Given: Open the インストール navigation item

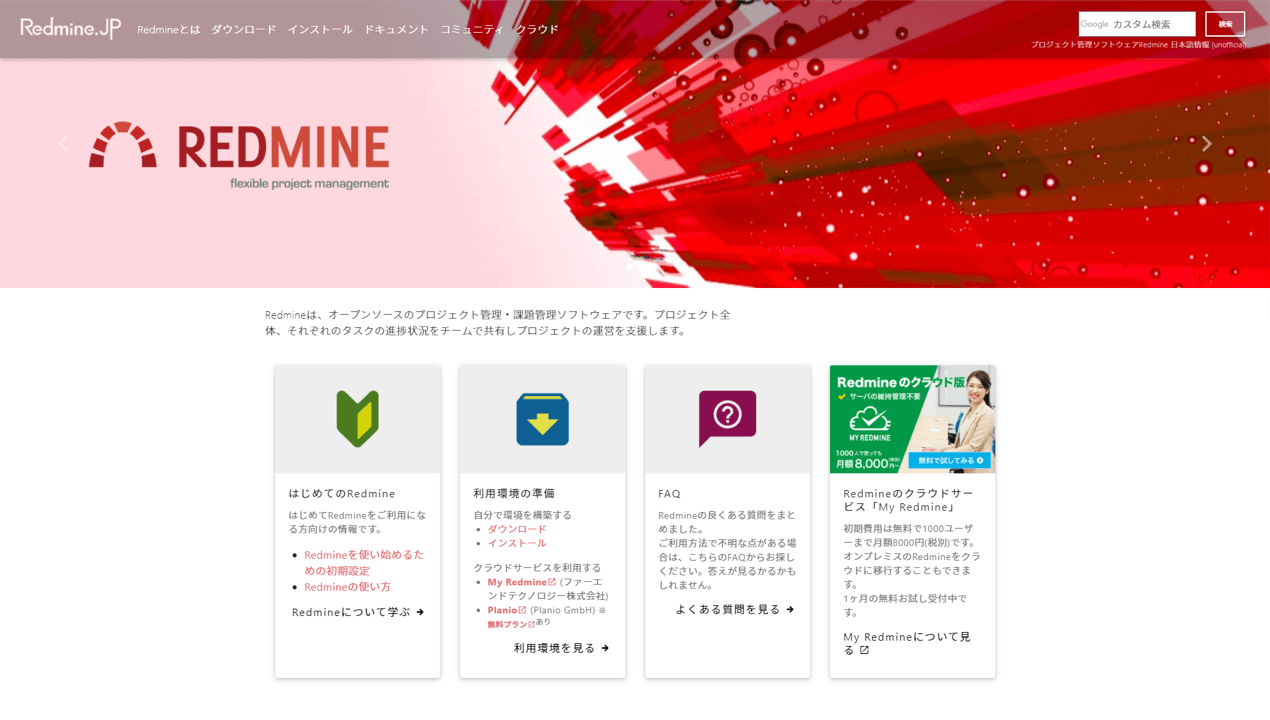Looking at the screenshot, I should 320,29.
